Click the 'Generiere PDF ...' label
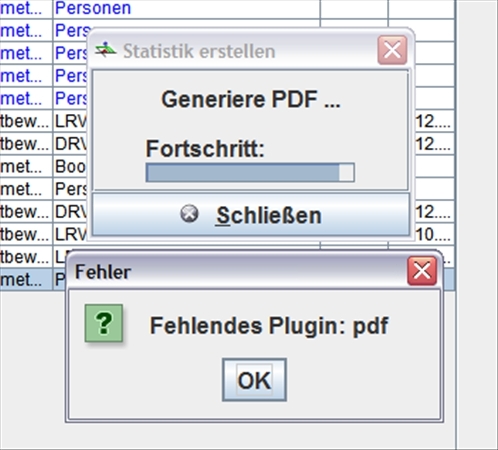498x450 pixels. pos(251,99)
